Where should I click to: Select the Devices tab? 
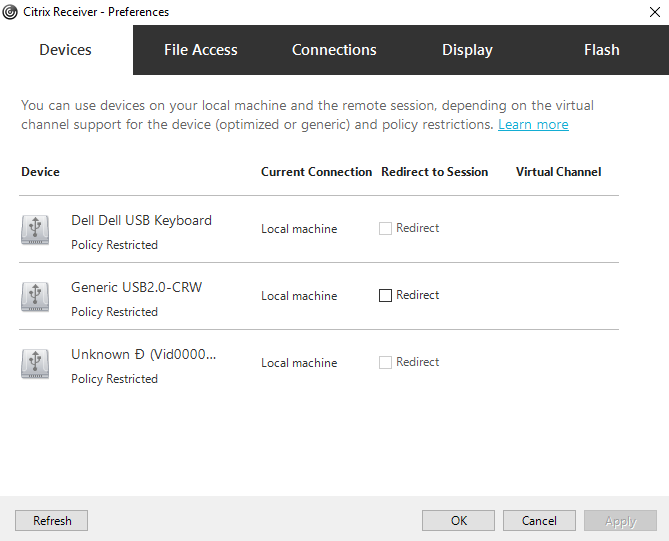66,50
